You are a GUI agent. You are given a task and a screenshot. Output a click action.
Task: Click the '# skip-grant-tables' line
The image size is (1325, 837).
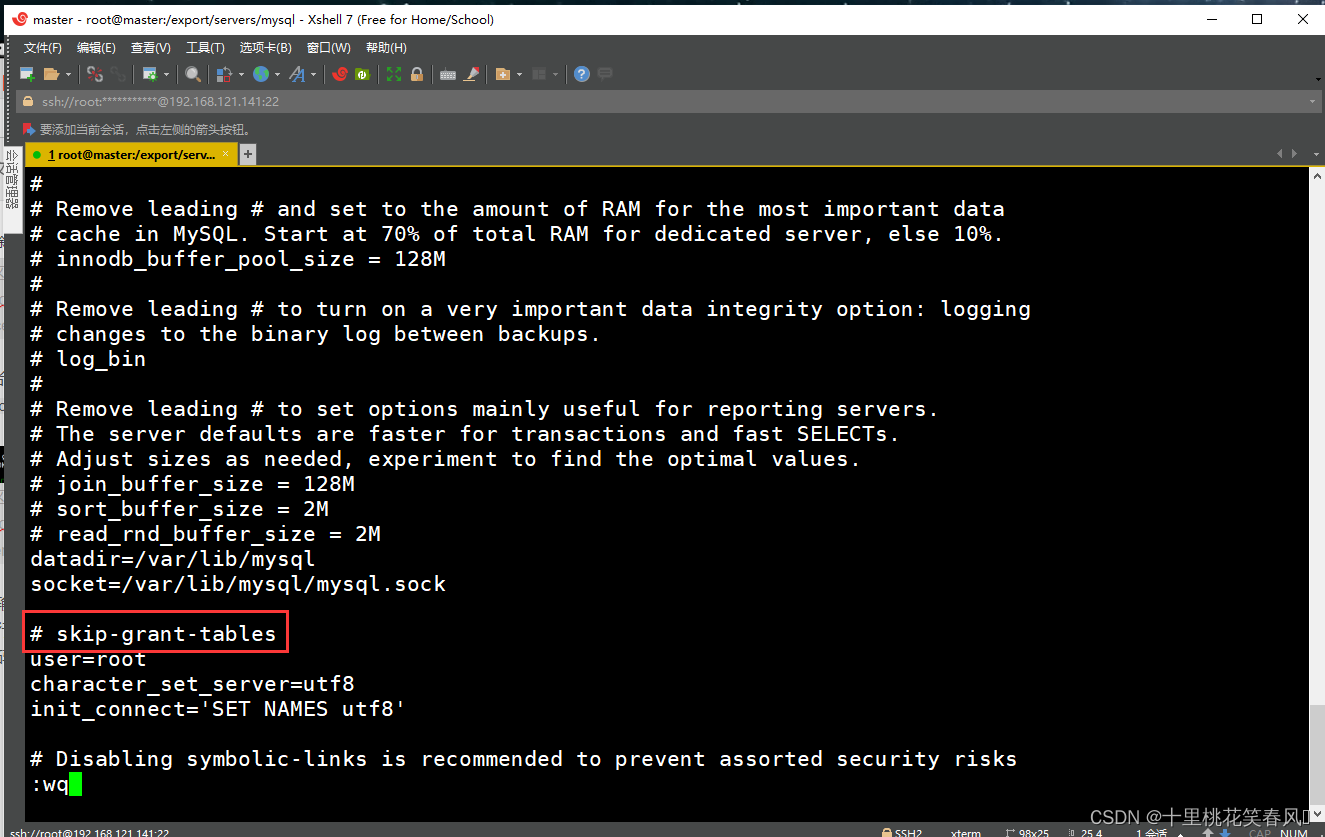coord(153,634)
